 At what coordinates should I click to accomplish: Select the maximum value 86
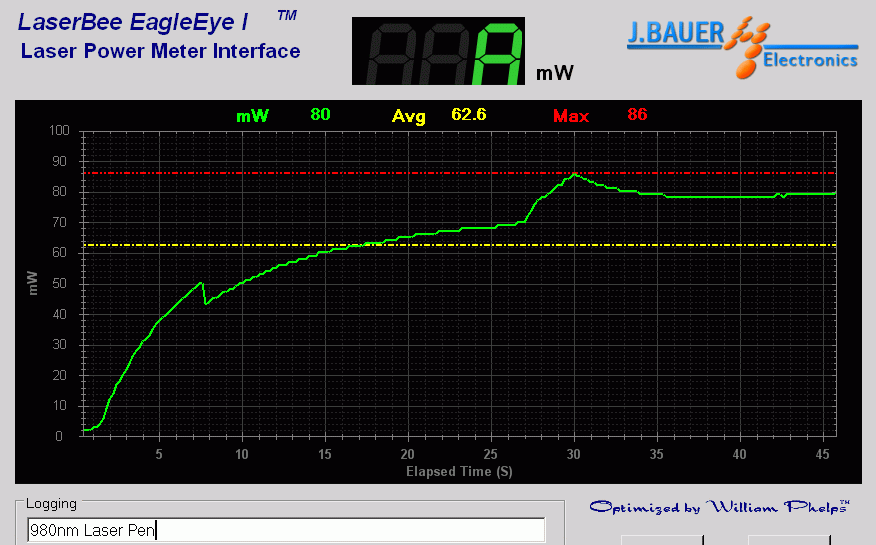pyautogui.click(x=637, y=115)
